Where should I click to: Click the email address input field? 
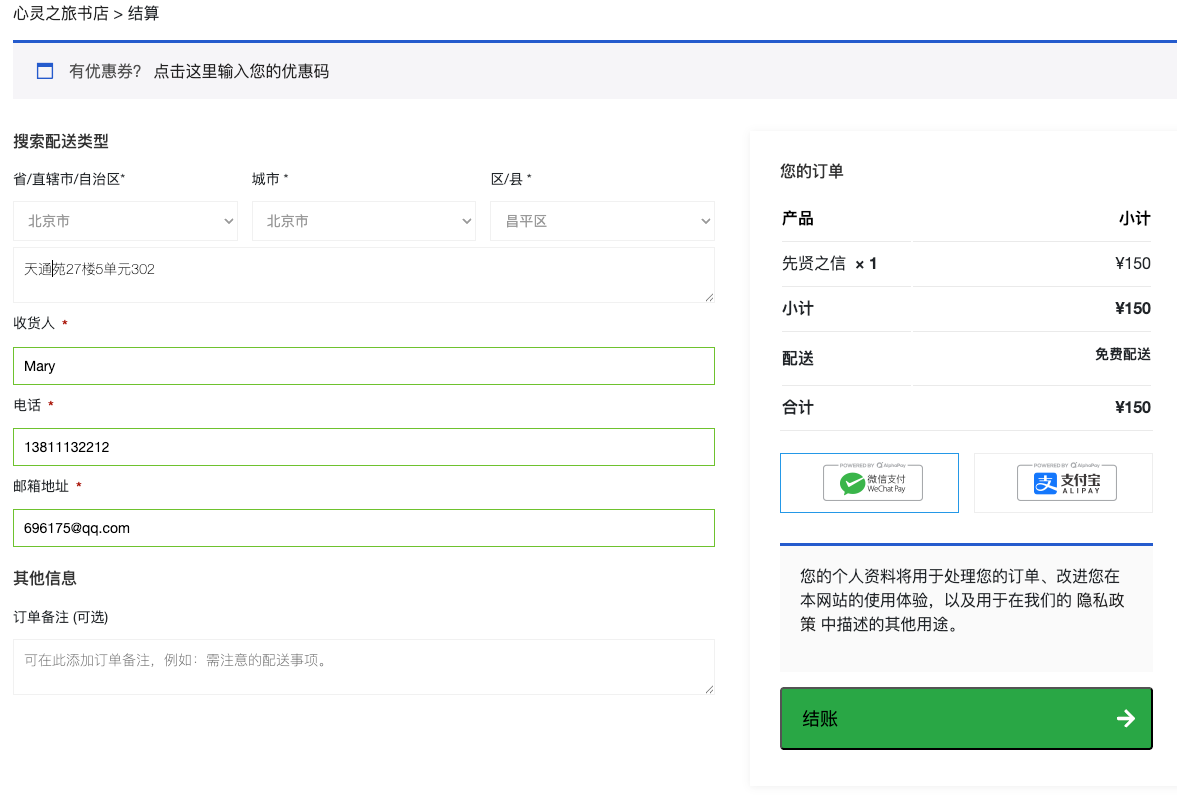coord(363,528)
